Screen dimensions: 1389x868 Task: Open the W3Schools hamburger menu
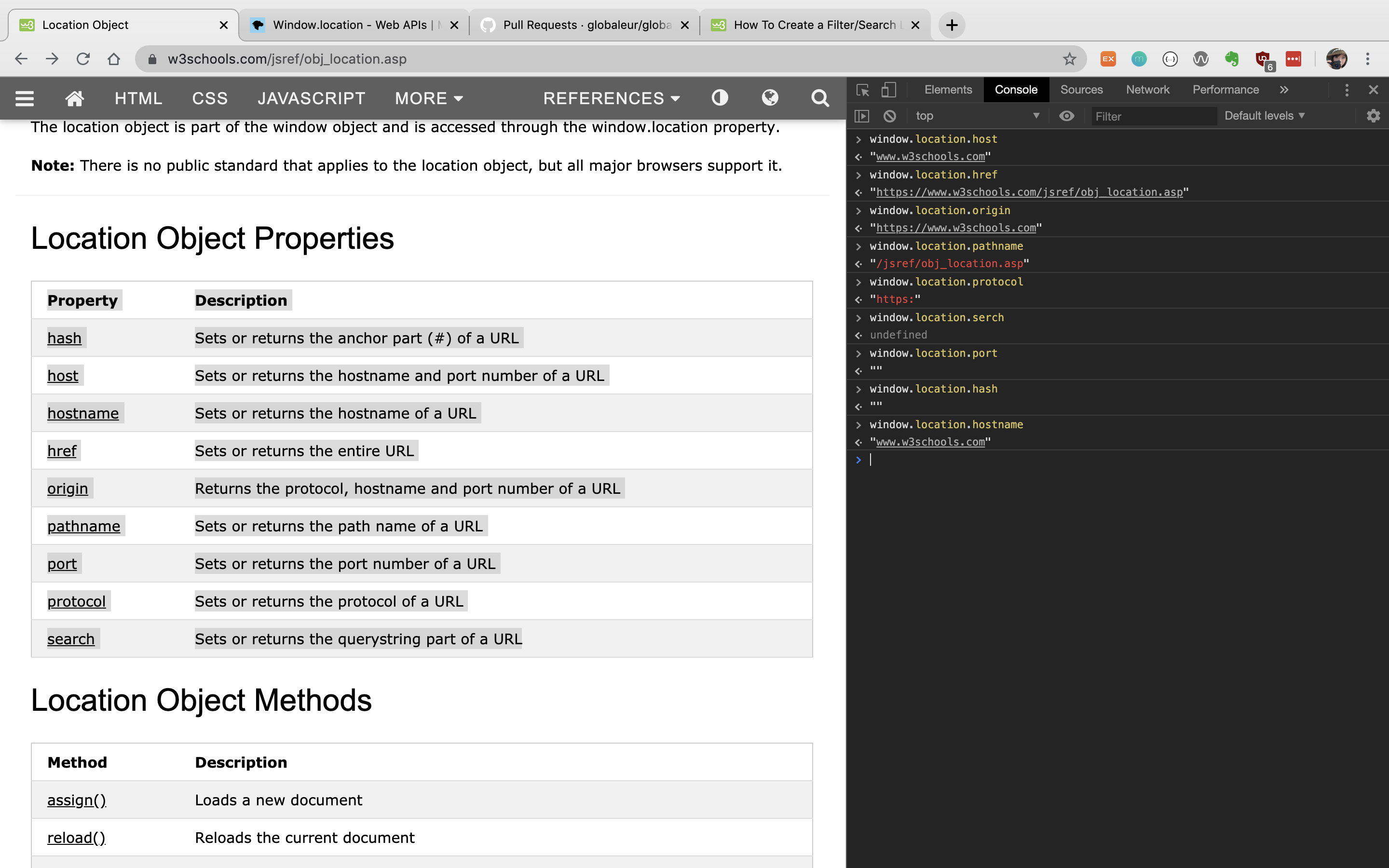pos(24,98)
